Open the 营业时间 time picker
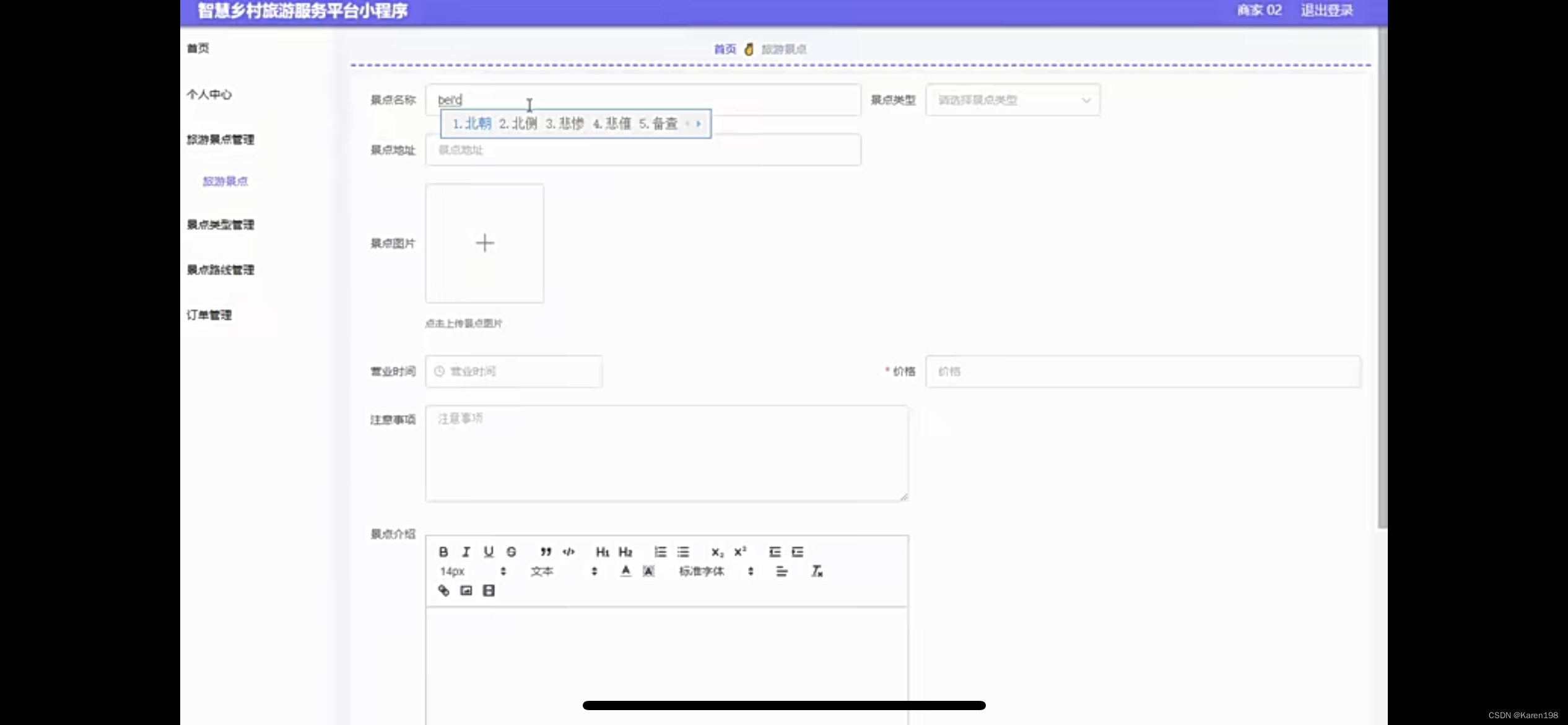 tap(514, 371)
